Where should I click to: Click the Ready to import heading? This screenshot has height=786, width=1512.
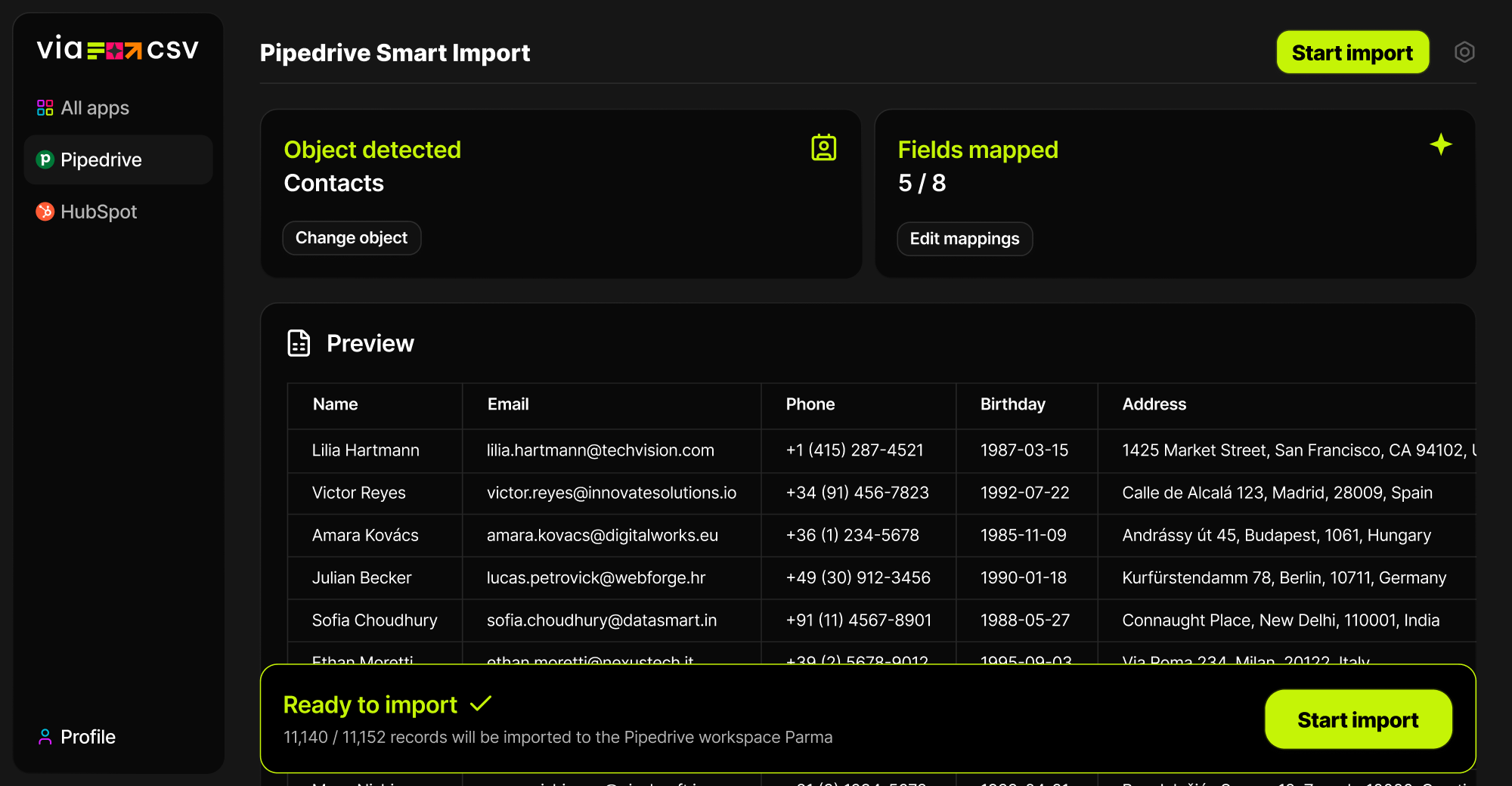370,704
